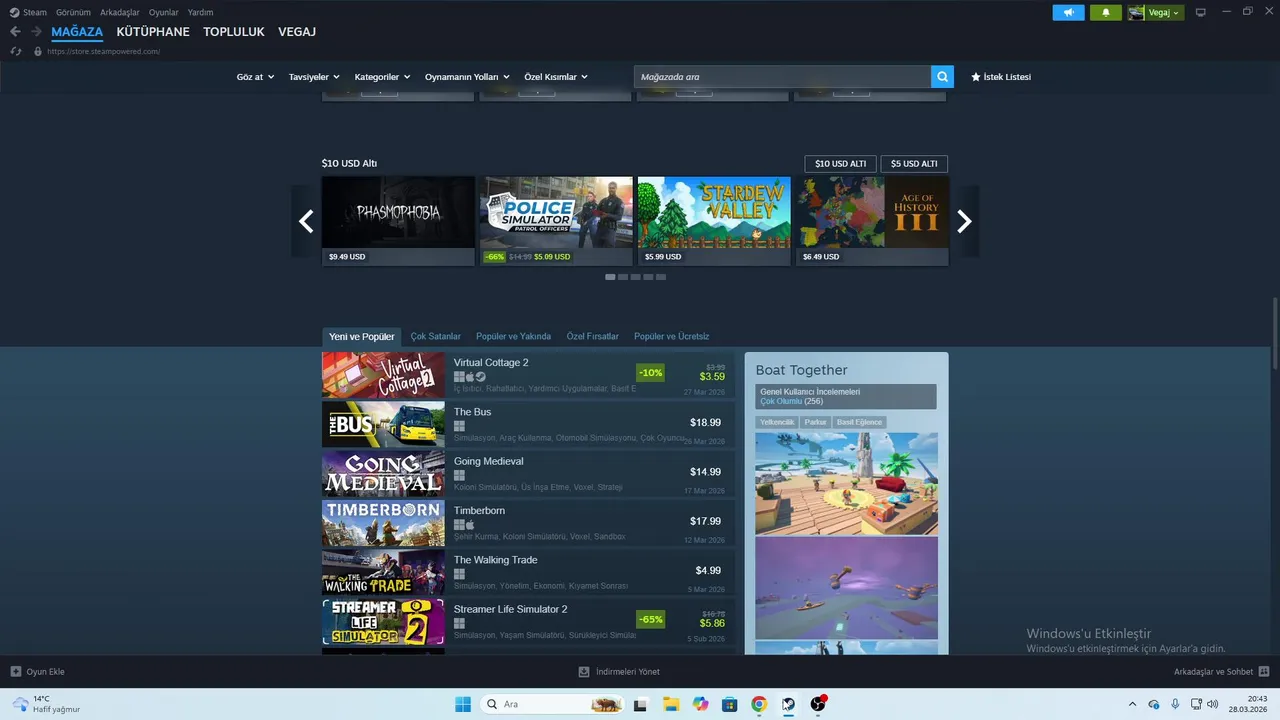1280x720 pixels.
Task: Expand the Göz at dropdown
Action: click(255, 77)
